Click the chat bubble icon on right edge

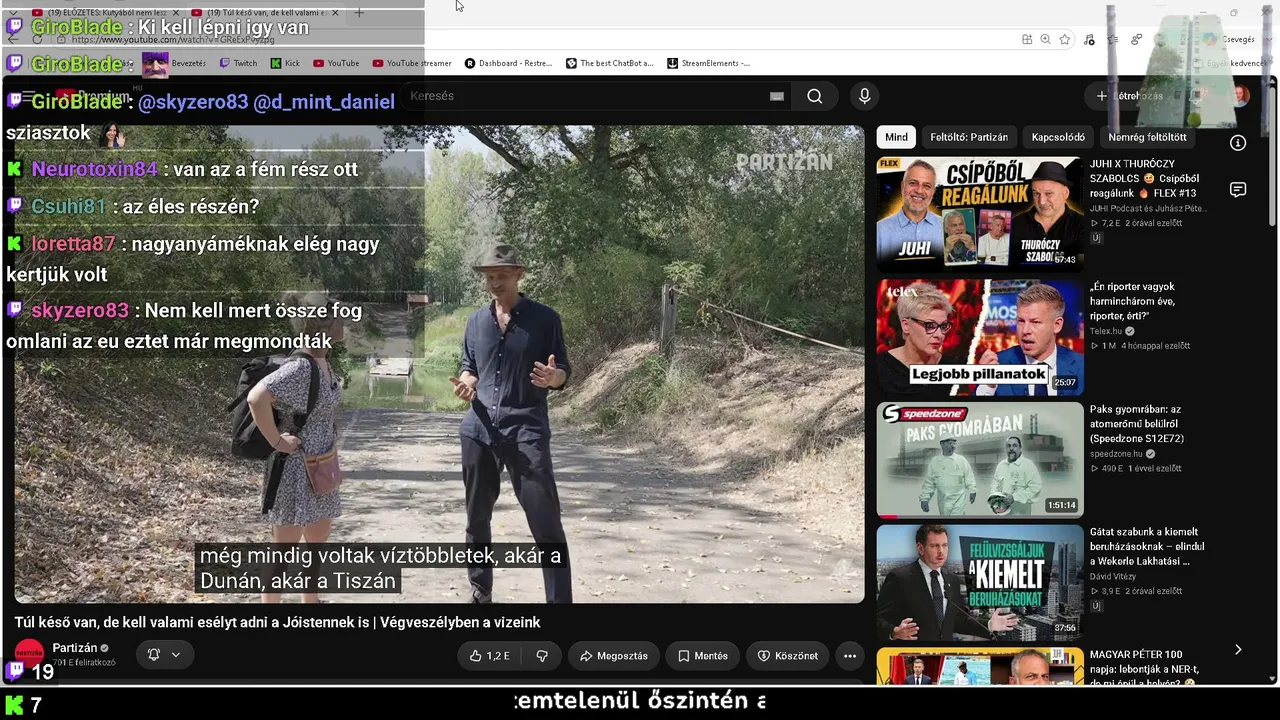[1238, 190]
